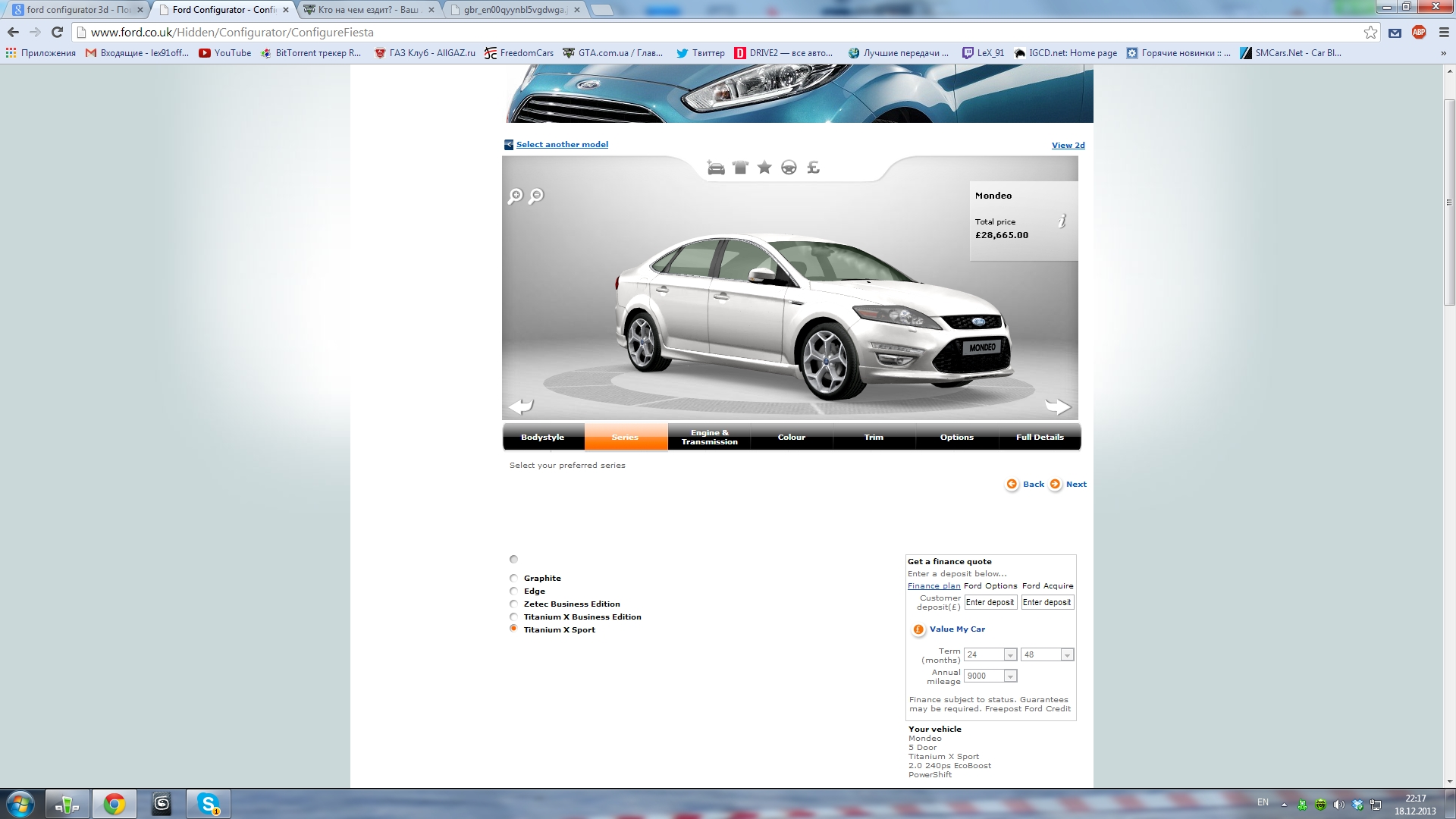
Task: Click the View 2d link
Action: pyautogui.click(x=1068, y=146)
